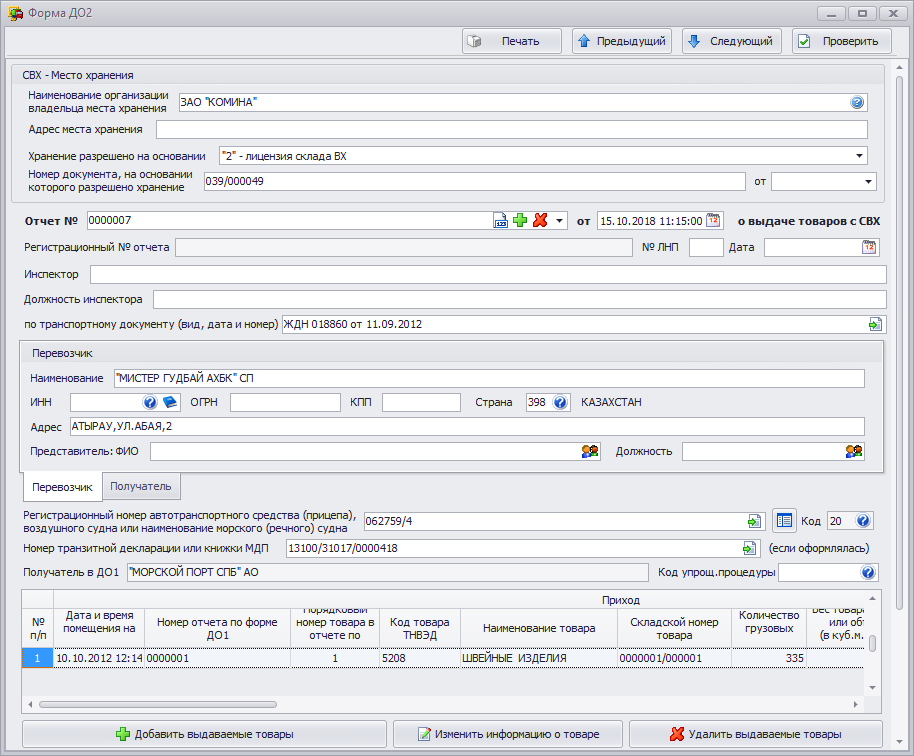This screenshot has height=756, width=914.
Task: Click green arrow icon in transport document field
Action: click(x=875, y=325)
